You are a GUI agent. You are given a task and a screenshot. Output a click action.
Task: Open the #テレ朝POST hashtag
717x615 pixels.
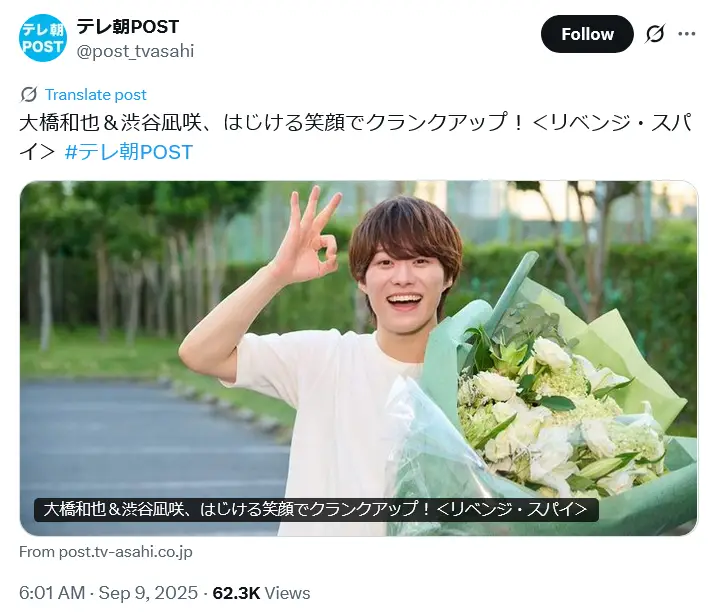(128, 152)
